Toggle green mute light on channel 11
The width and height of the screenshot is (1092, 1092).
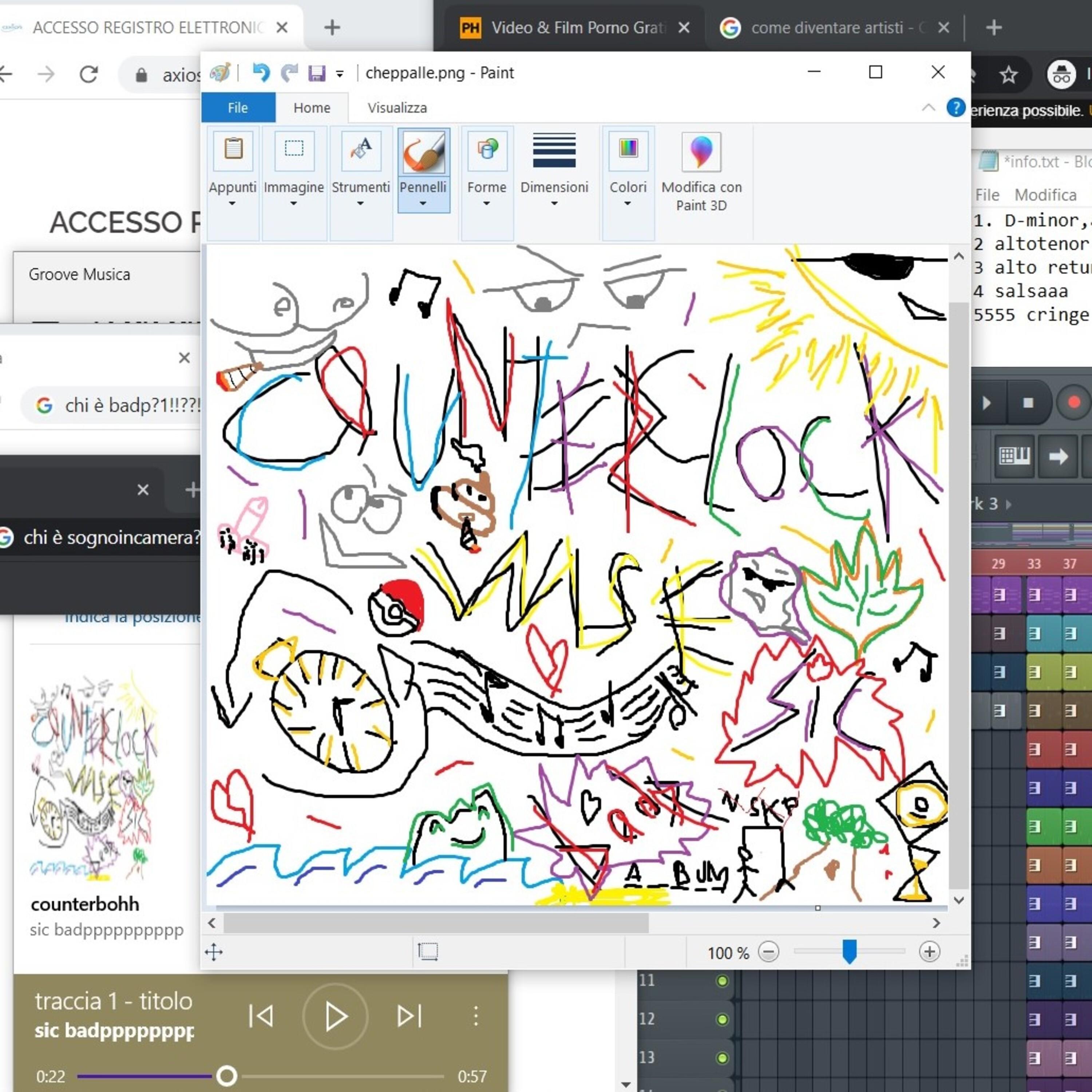click(x=722, y=981)
